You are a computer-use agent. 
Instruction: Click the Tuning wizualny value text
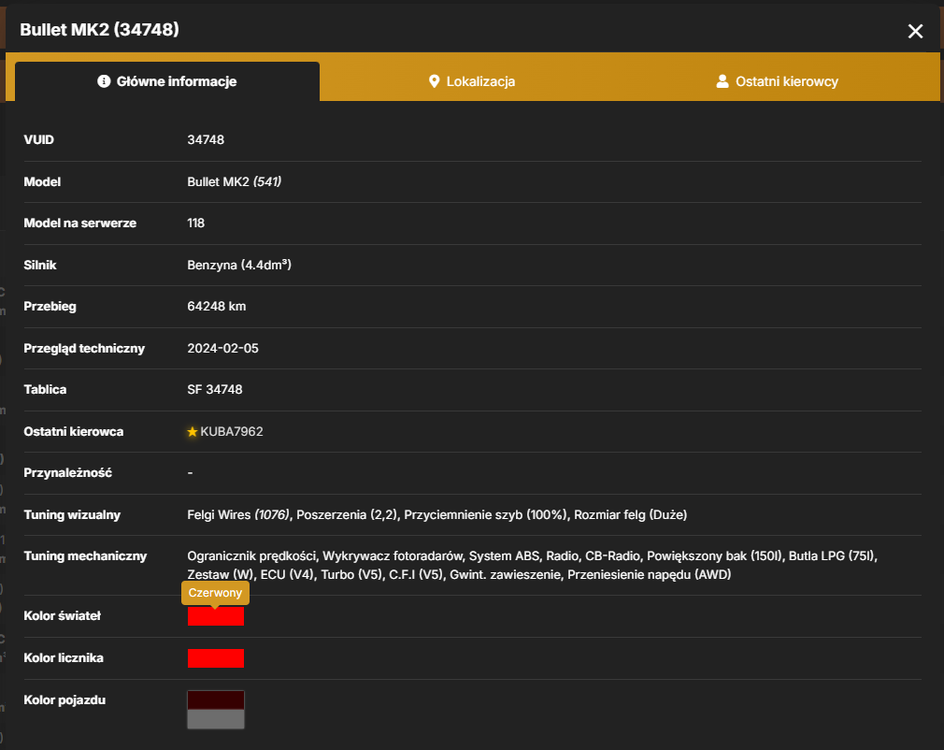437,515
